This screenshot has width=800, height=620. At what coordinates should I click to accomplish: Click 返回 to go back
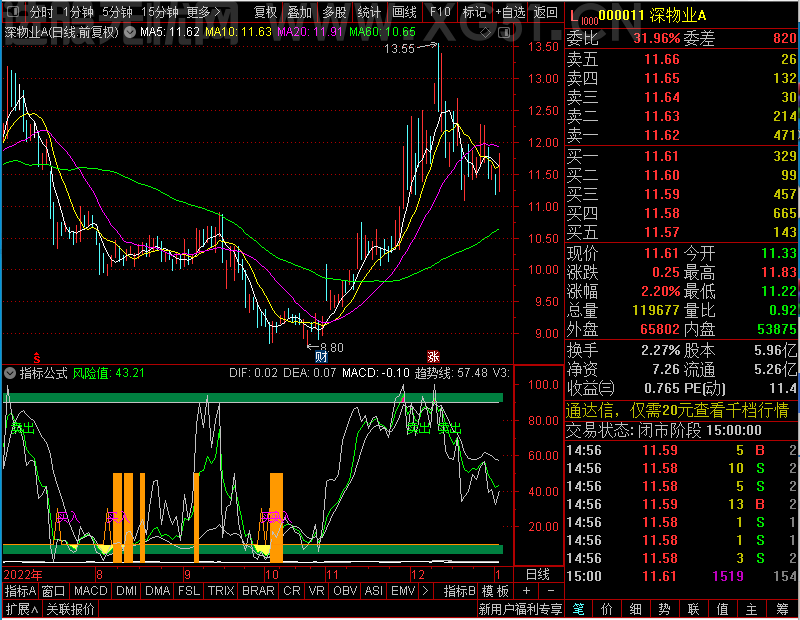(545, 12)
